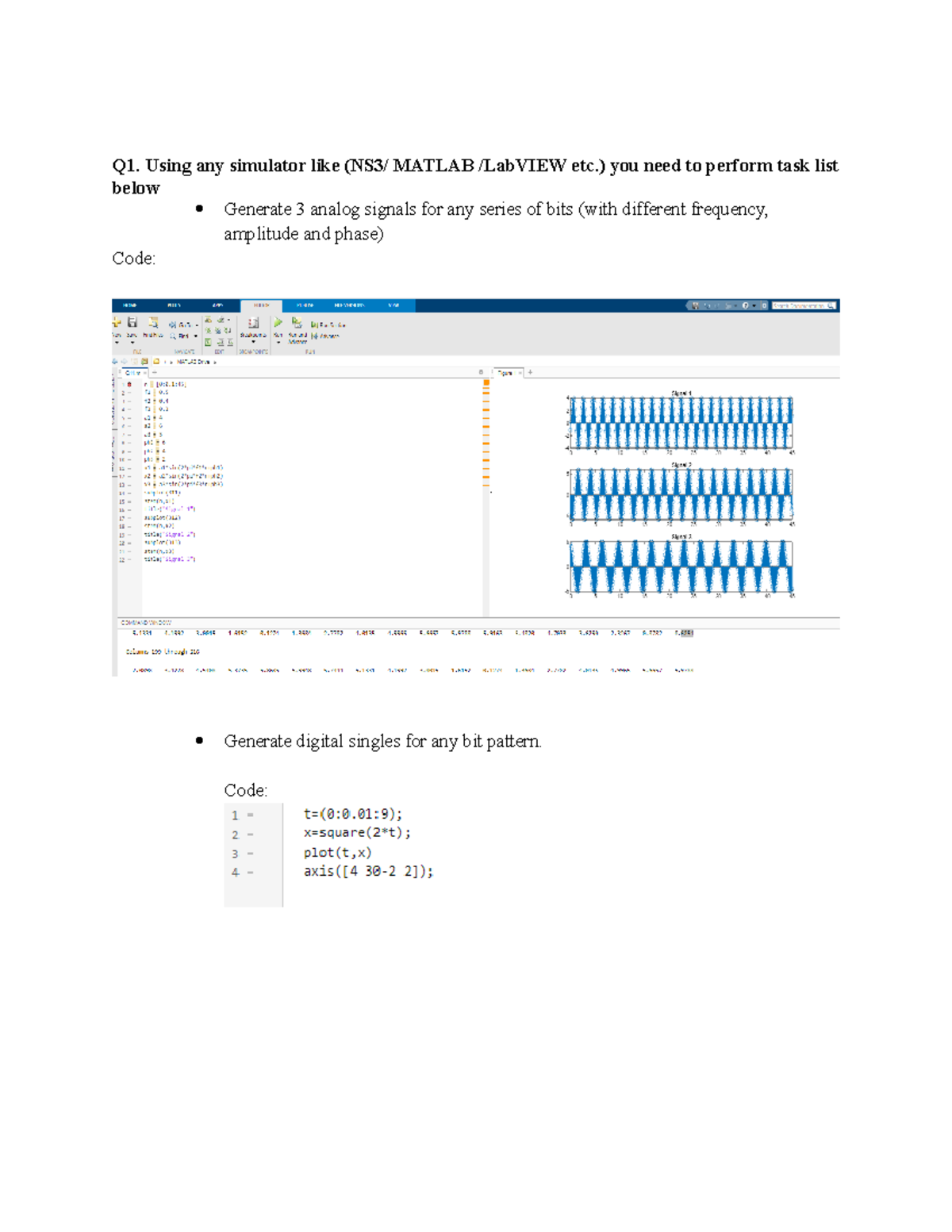The width and height of the screenshot is (952, 1232).
Task: Toggle a breakpoint beside line 1
Action: (129, 383)
